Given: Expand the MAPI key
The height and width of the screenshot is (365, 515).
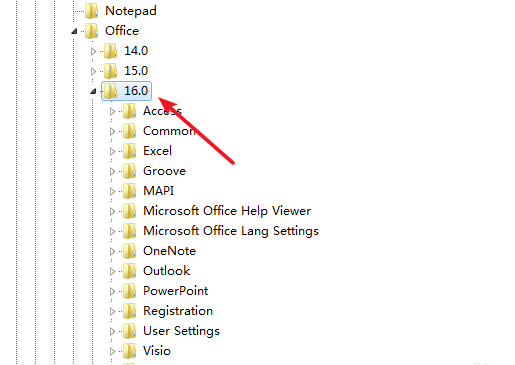Looking at the screenshot, I should tap(112, 191).
